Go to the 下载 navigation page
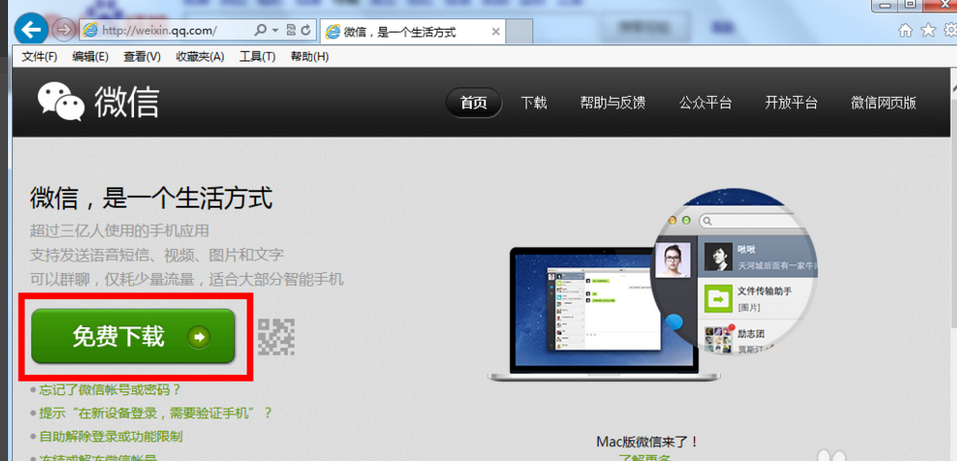Screen dimensions: 957x461 tap(534, 103)
